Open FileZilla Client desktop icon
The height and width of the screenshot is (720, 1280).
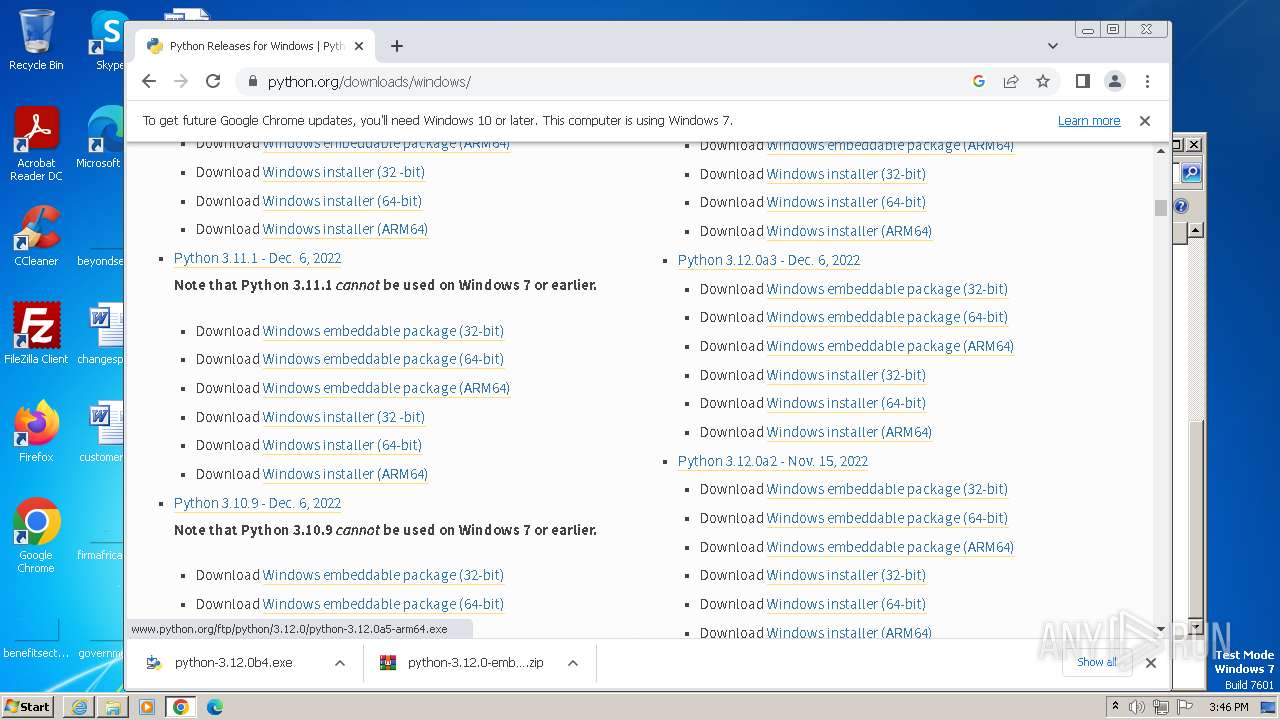(x=36, y=334)
